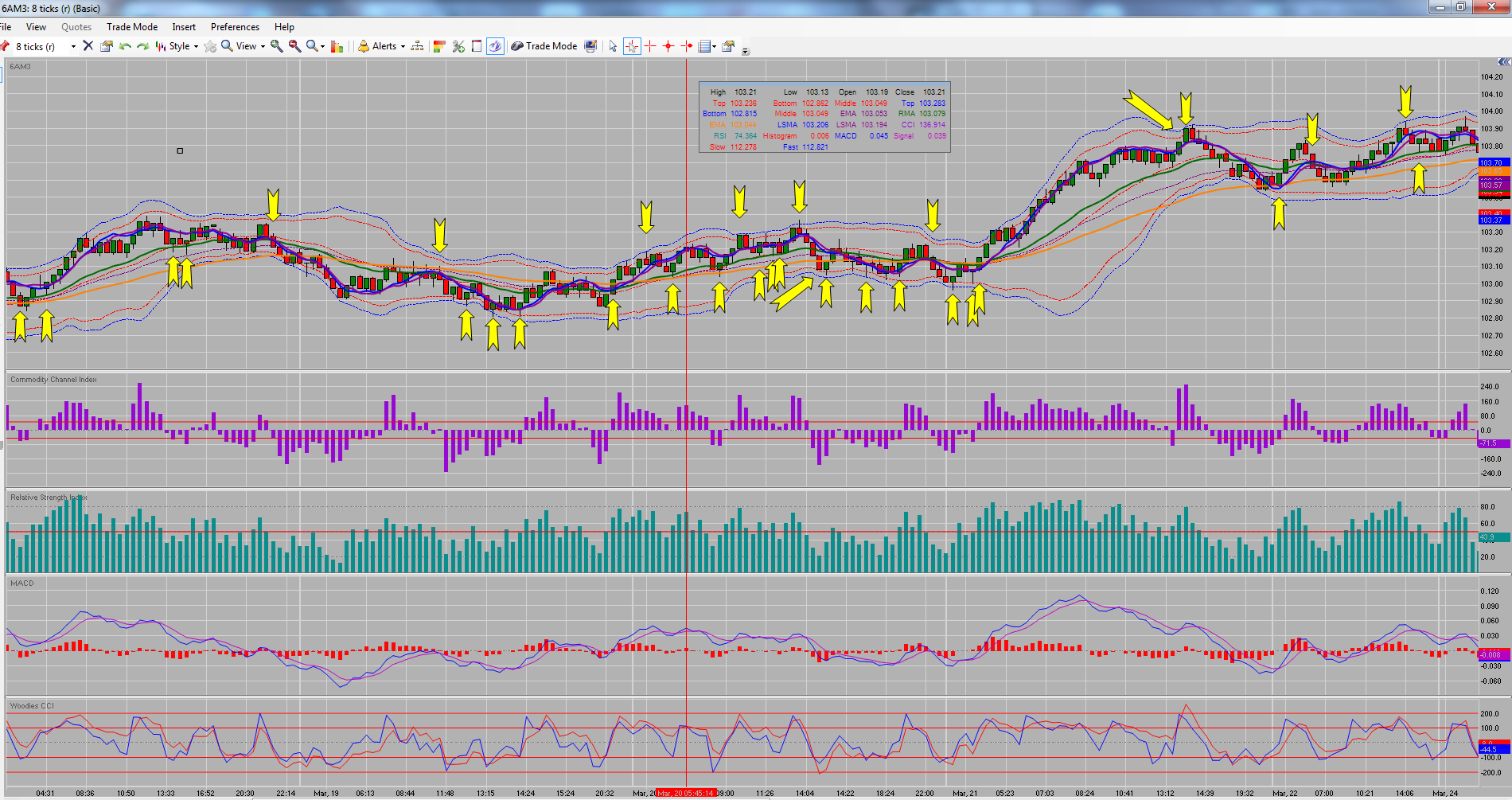
Task: Click the zoom out magnifier with minus
Action: (x=295, y=46)
